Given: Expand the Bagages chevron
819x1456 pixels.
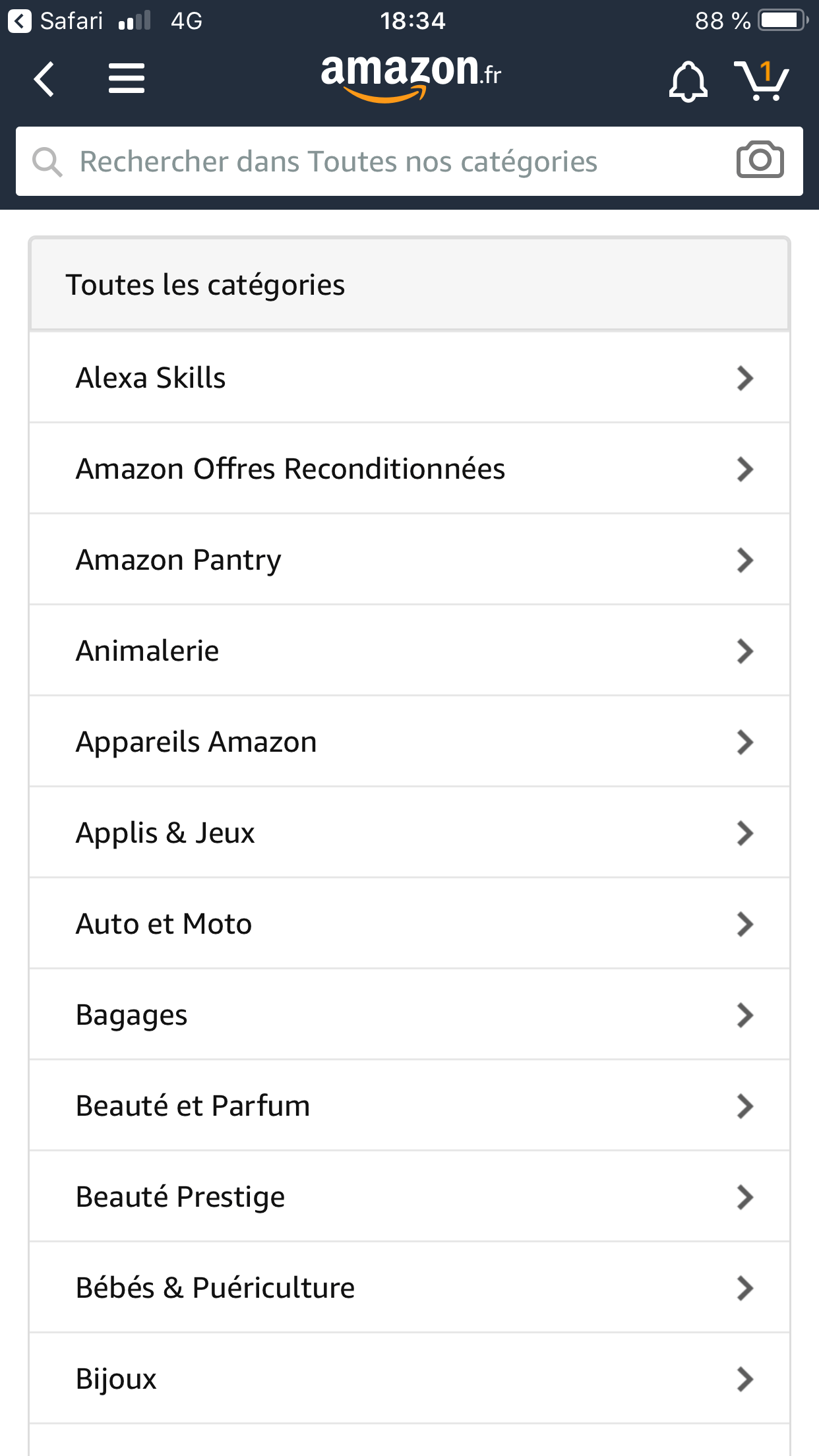Looking at the screenshot, I should click(744, 1015).
